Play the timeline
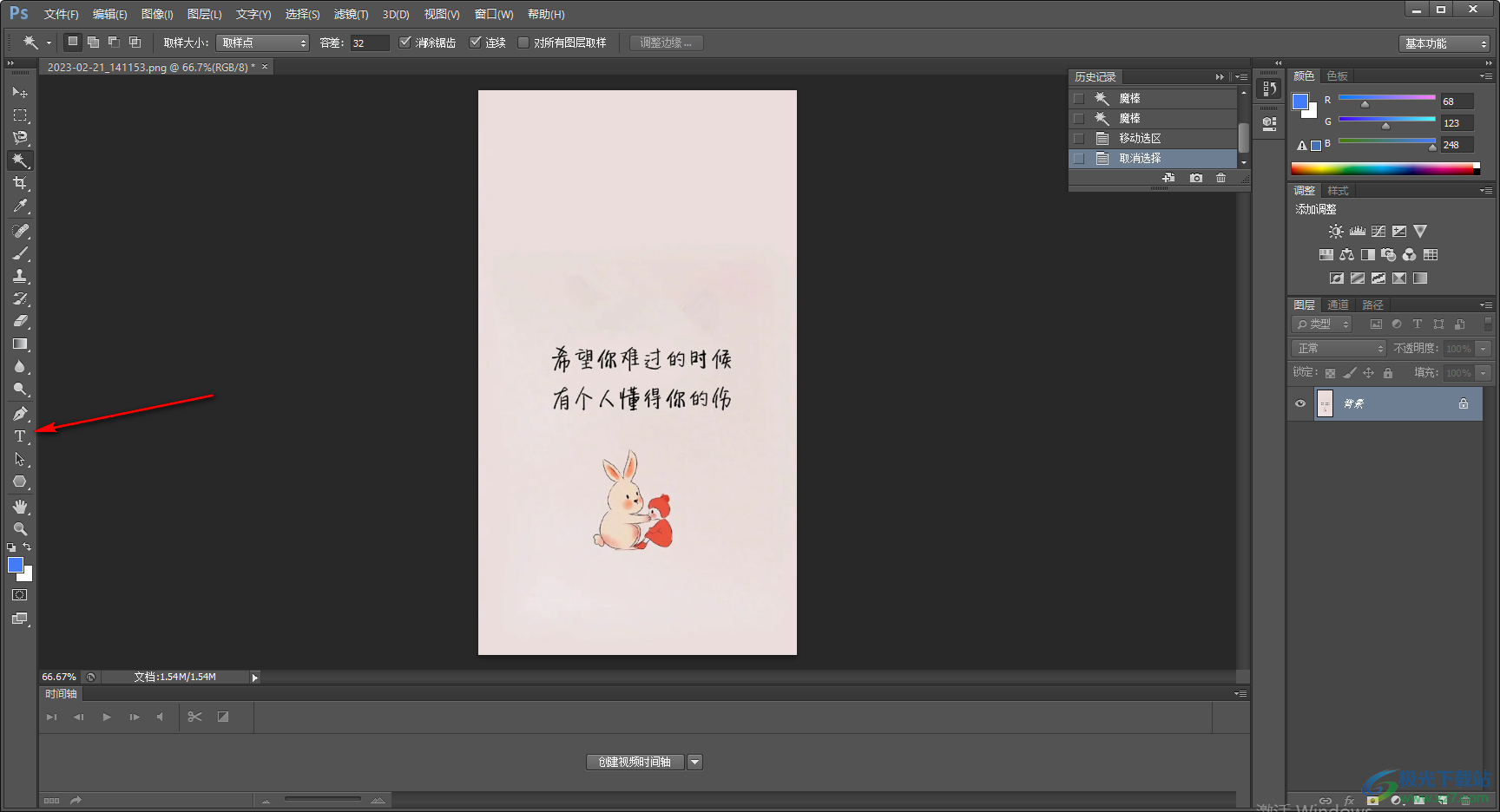The width and height of the screenshot is (1500, 812). pos(107,717)
